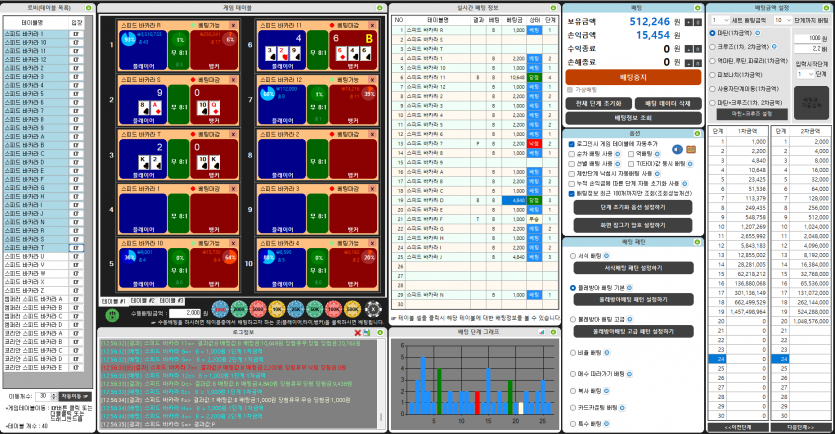Viewport: 835px width, 434px height.
Task: Click the 10K betting chip
Action: (x=275, y=310)
